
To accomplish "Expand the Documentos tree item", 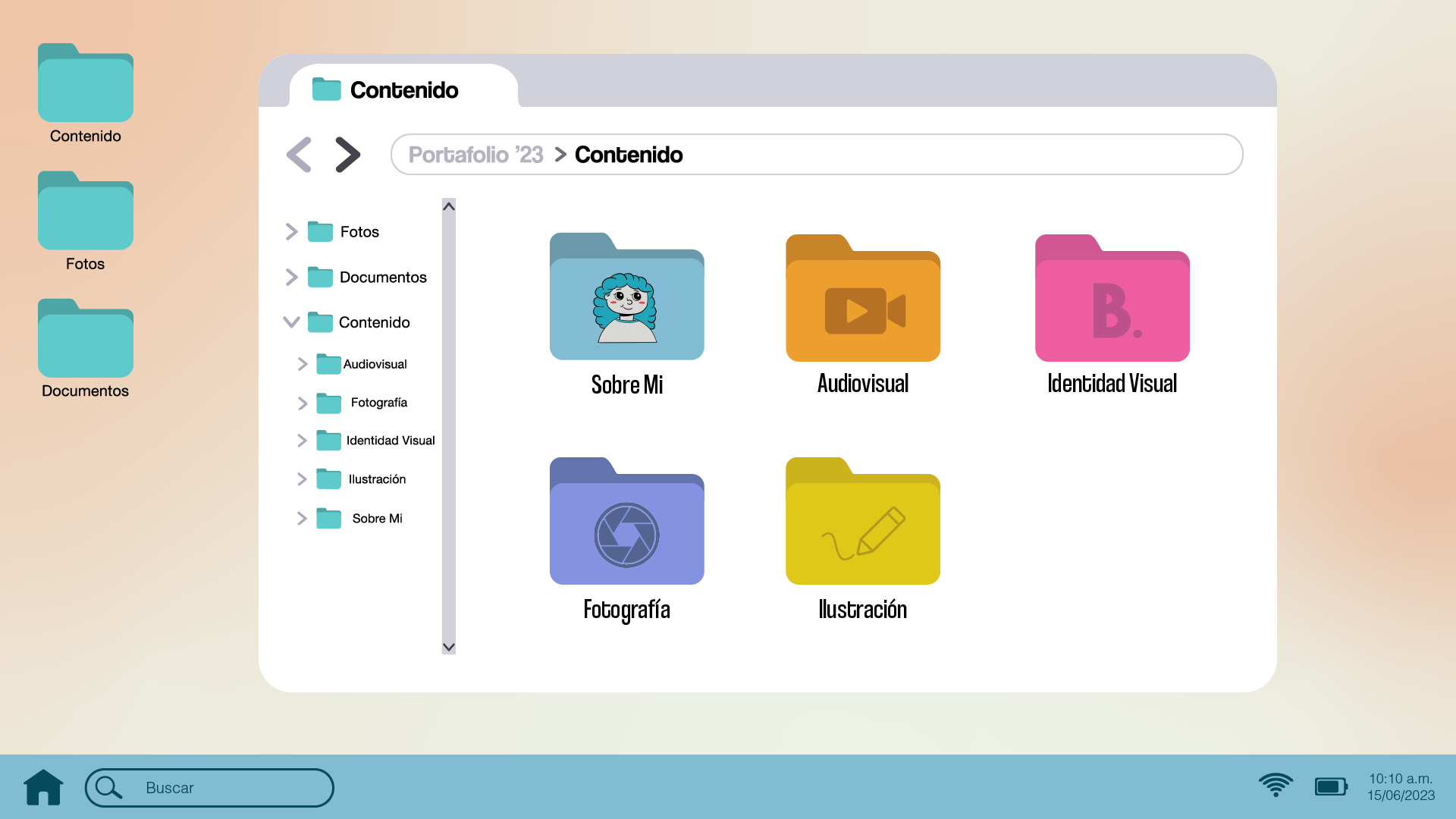I will coord(291,277).
